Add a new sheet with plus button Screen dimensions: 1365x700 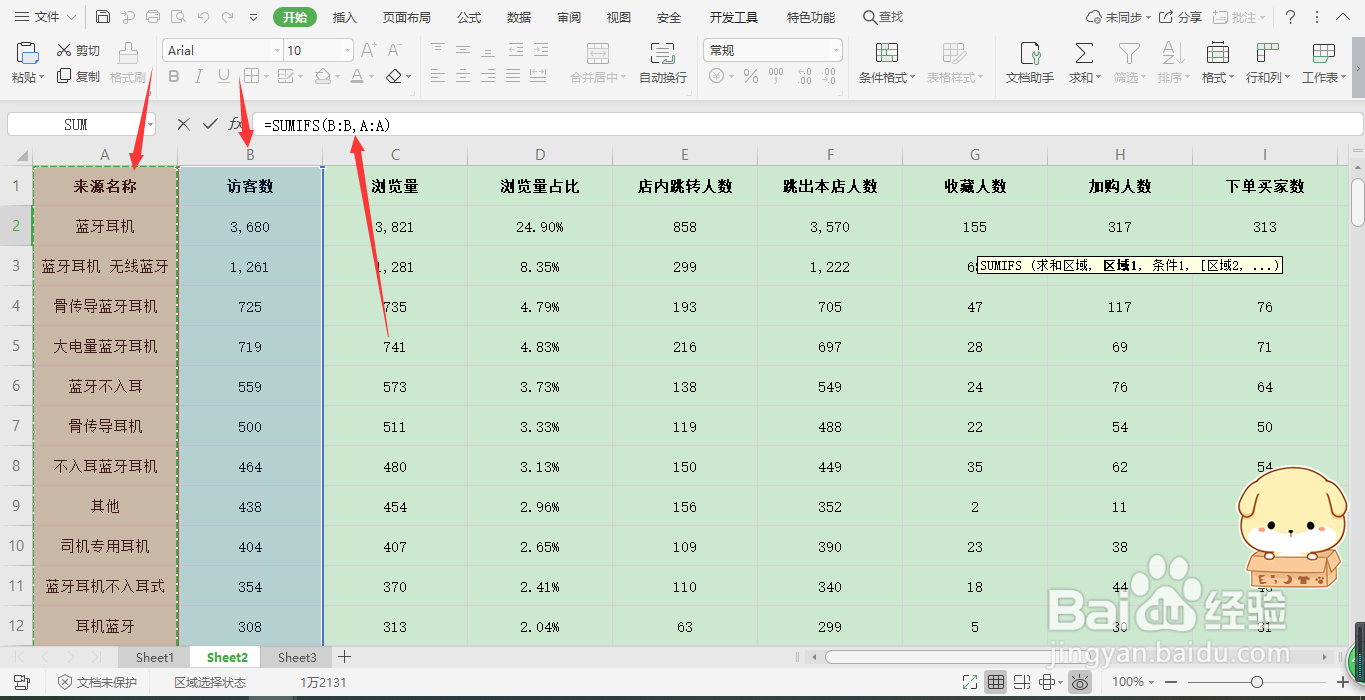(x=345, y=657)
